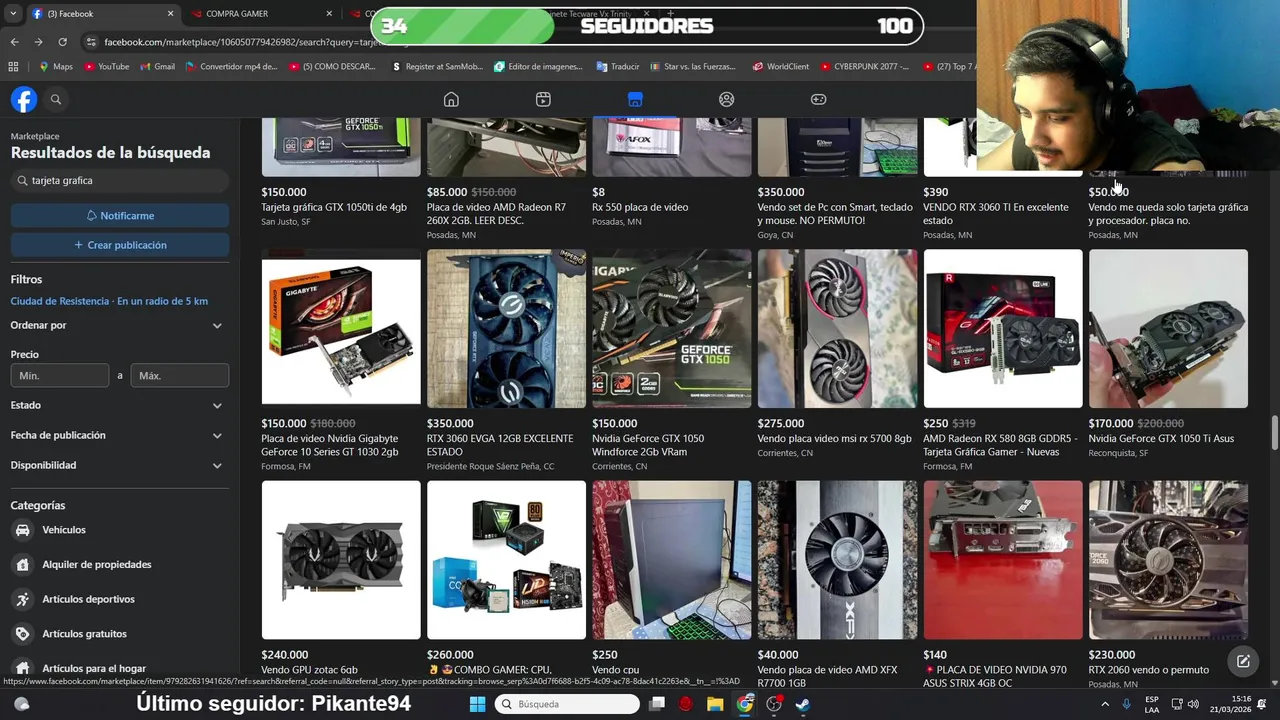Viewport: 1280px width, 720px height.
Task: Open the Groups icon in top navigation
Action: (x=727, y=99)
